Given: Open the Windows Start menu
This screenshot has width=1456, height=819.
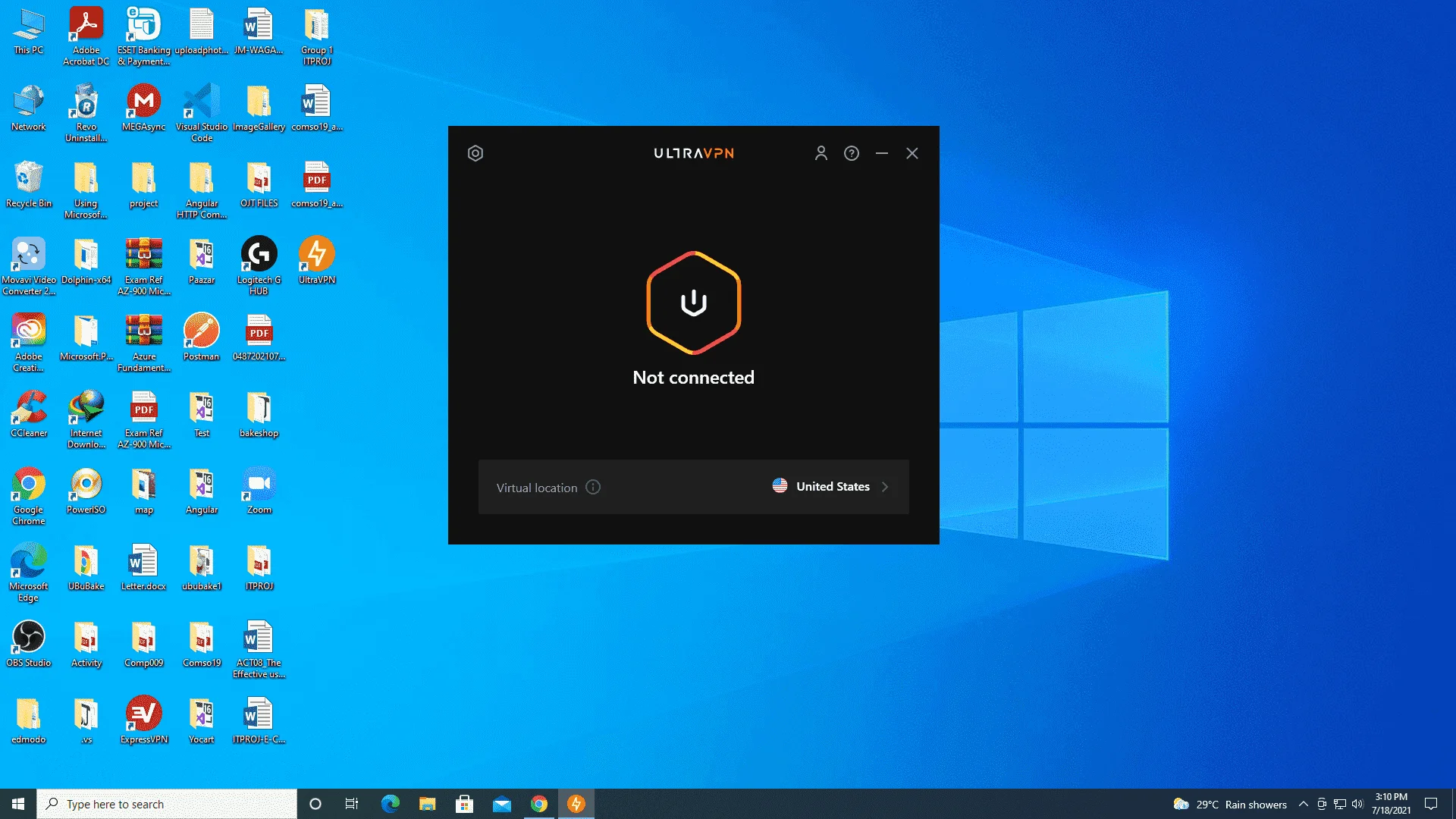Looking at the screenshot, I should click(18, 804).
